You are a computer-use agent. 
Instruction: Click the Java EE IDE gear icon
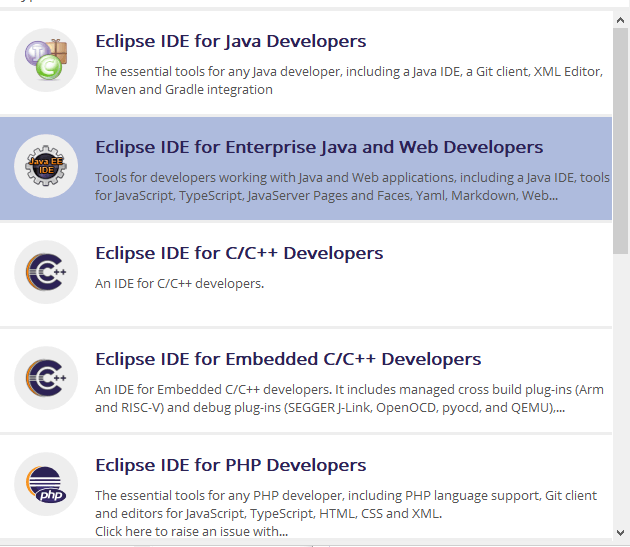pos(46,166)
